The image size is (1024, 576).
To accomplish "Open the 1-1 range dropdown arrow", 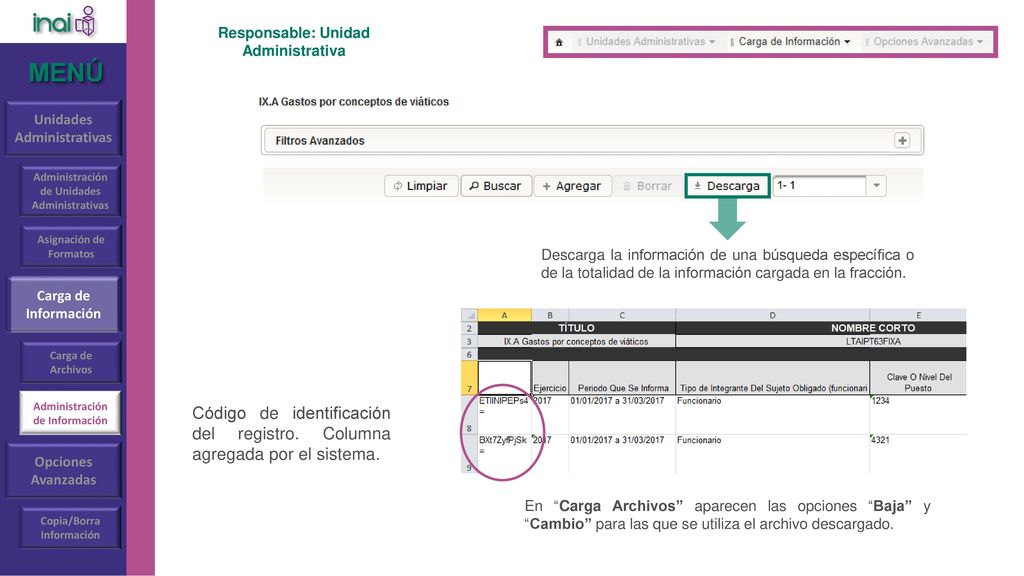I will click(x=876, y=185).
